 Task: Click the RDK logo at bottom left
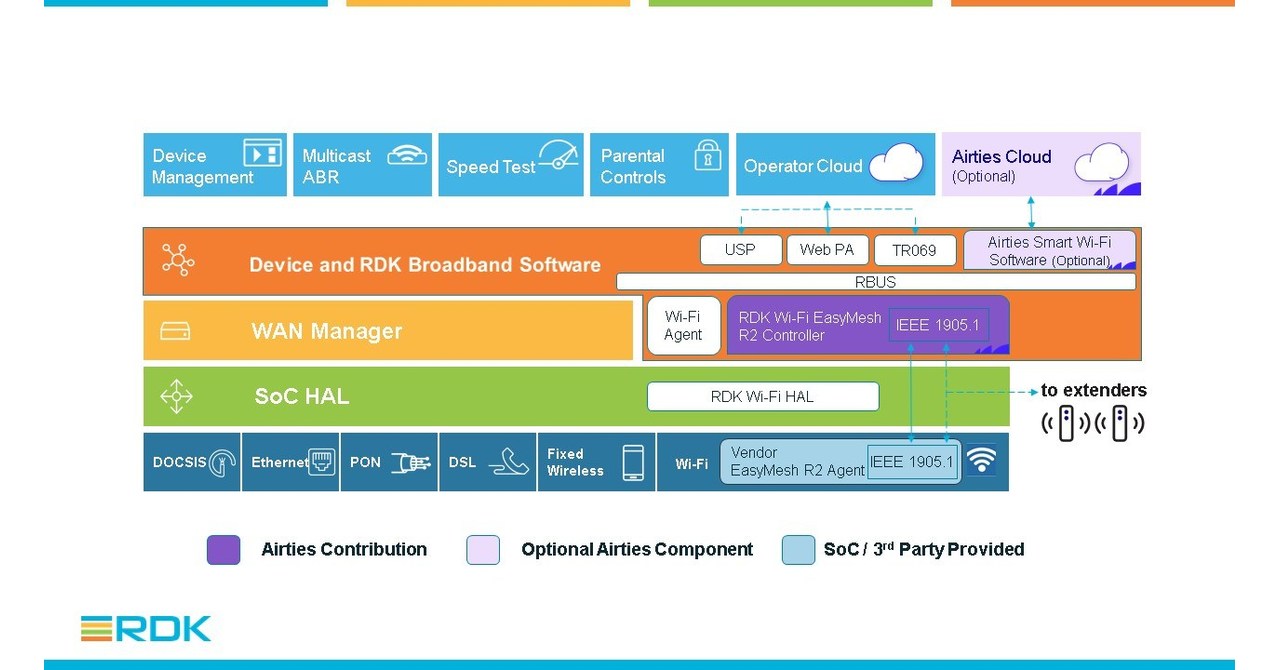[x=145, y=628]
